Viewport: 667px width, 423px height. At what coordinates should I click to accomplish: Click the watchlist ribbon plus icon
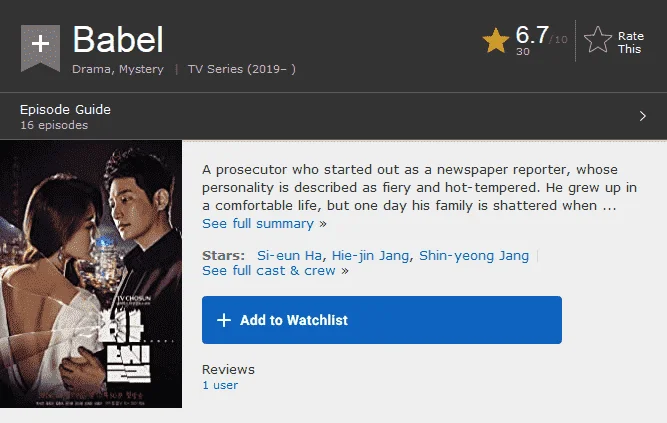(40, 47)
